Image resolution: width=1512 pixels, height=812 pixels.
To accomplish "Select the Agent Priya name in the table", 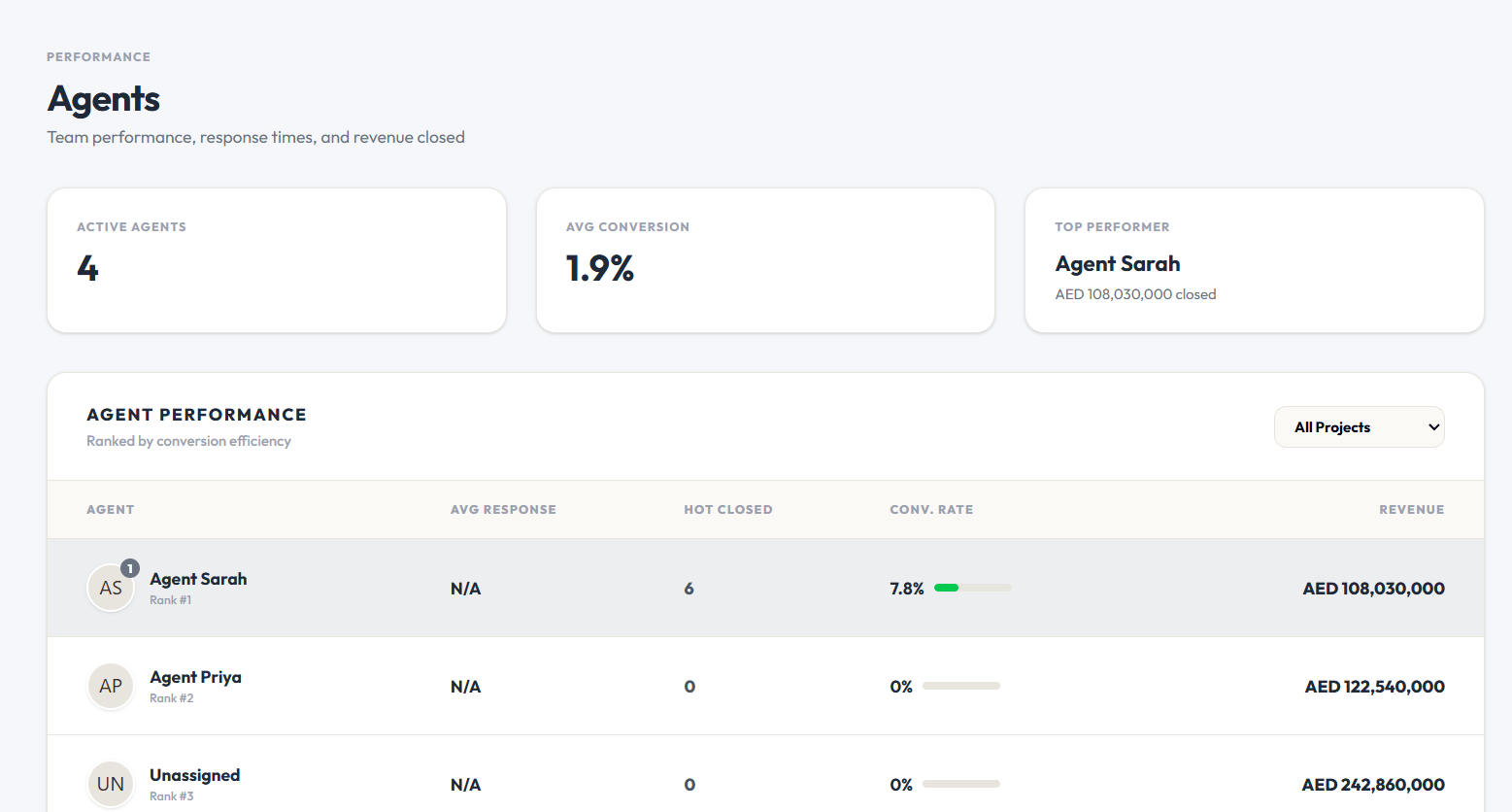I will 195,677.
